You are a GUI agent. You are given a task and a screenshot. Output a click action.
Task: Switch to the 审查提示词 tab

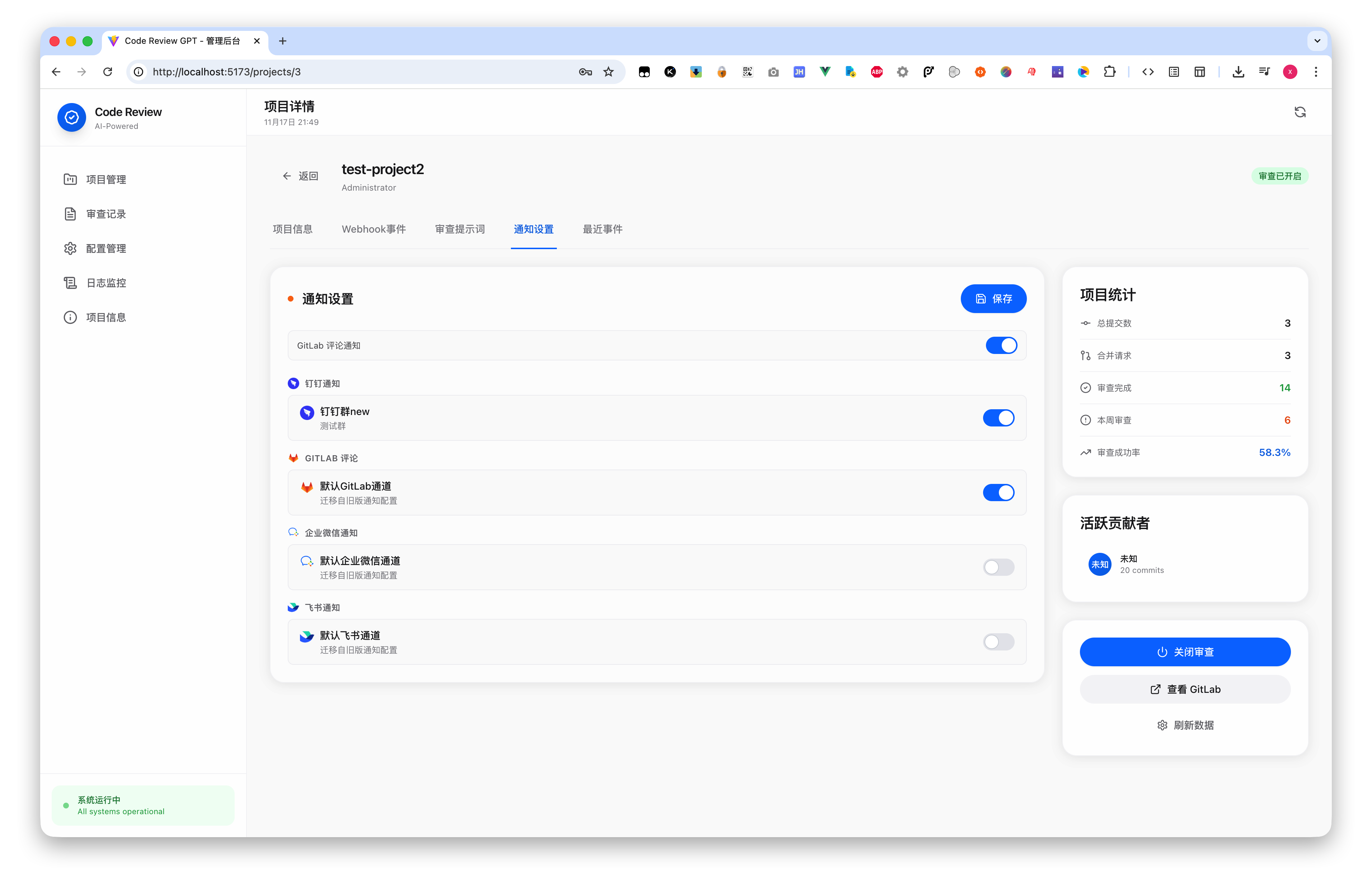coord(460,229)
